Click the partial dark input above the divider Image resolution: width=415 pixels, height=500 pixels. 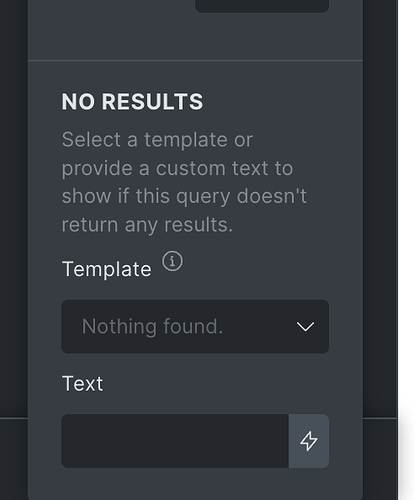(x=262, y=6)
